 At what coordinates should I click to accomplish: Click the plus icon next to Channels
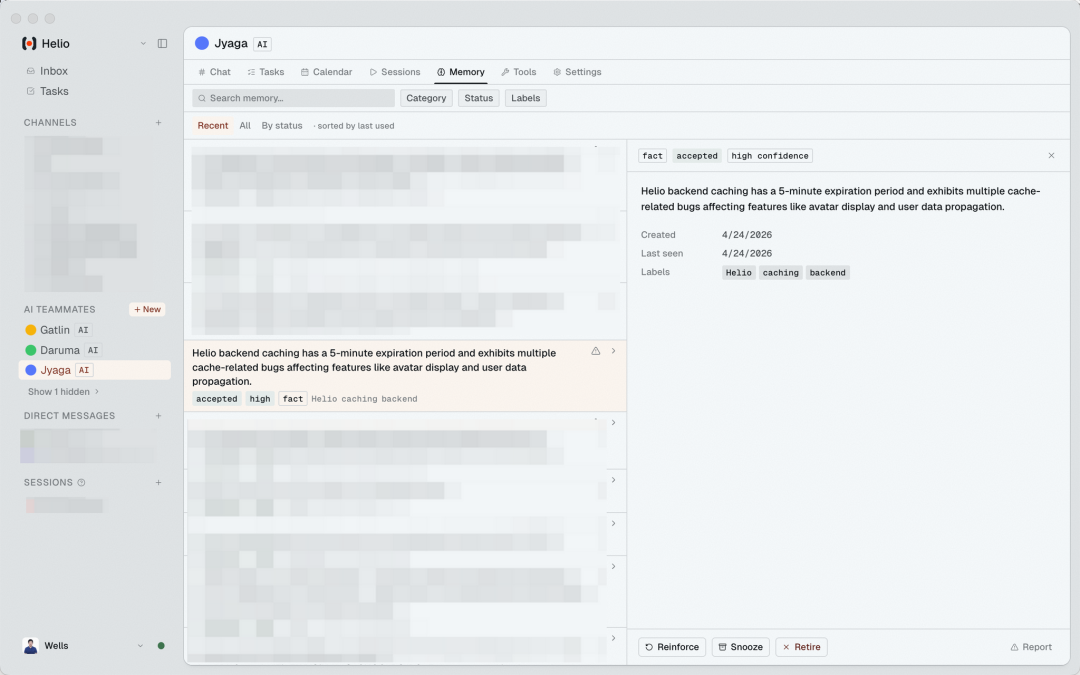tap(158, 123)
